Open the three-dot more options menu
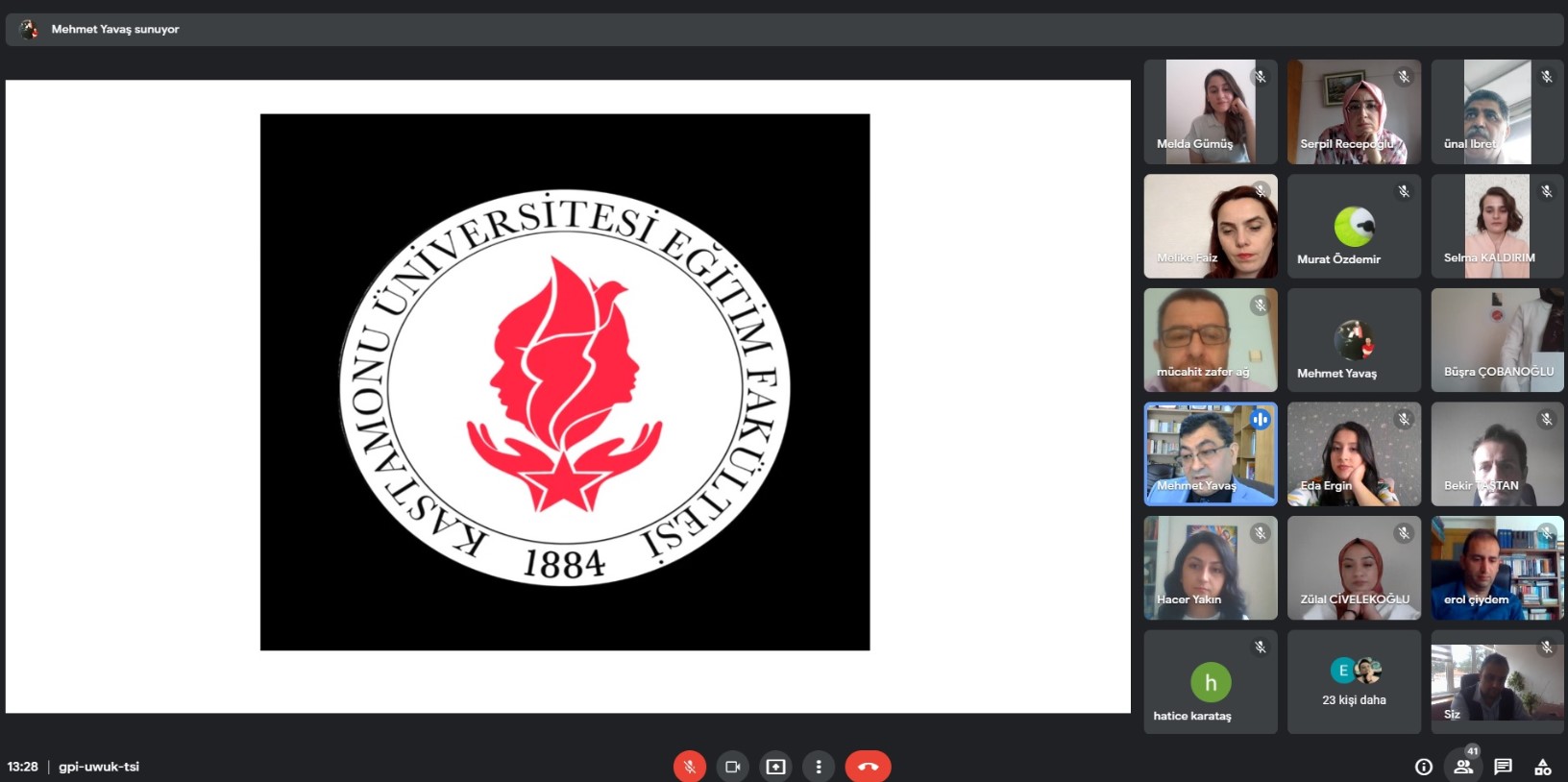Viewport: 1568px width, 782px height. [x=819, y=767]
